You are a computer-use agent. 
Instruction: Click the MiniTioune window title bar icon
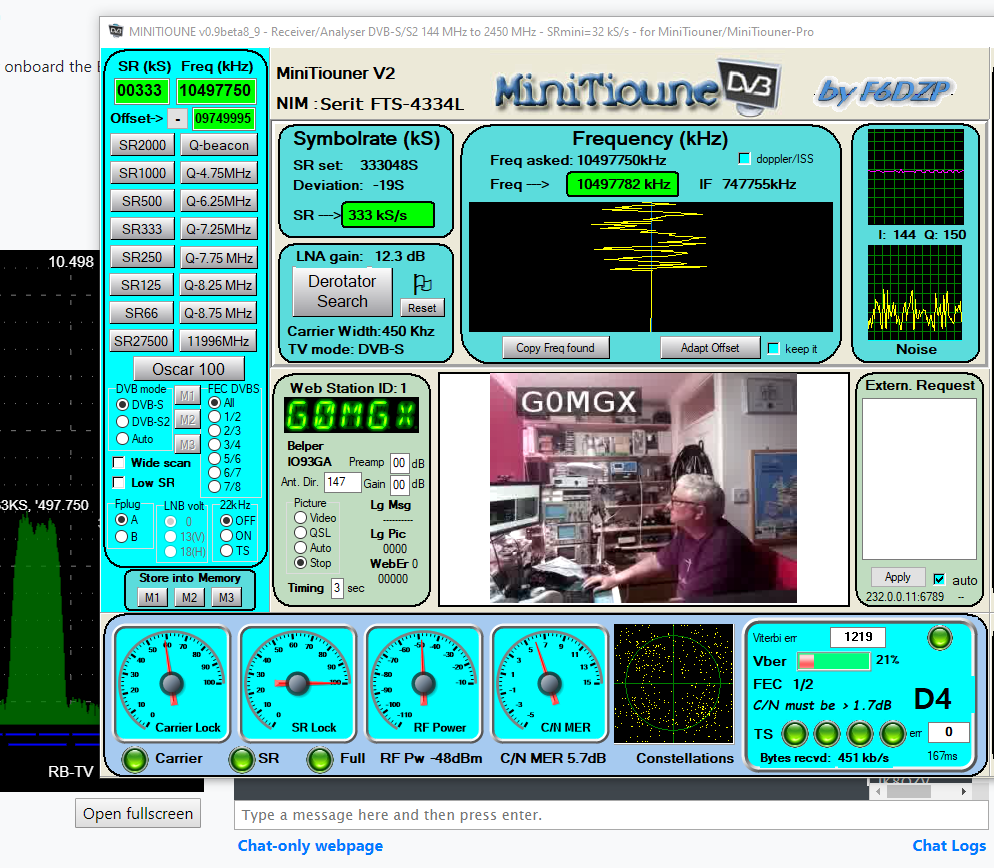click(116, 31)
